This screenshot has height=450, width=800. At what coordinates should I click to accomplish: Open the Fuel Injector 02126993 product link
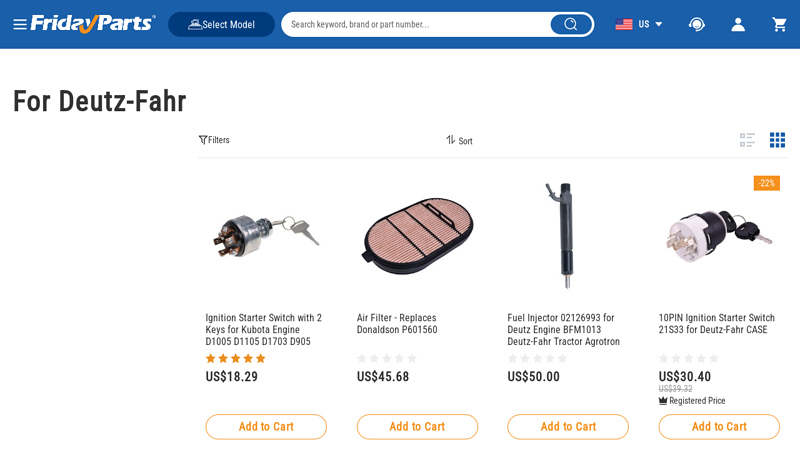[566, 329]
